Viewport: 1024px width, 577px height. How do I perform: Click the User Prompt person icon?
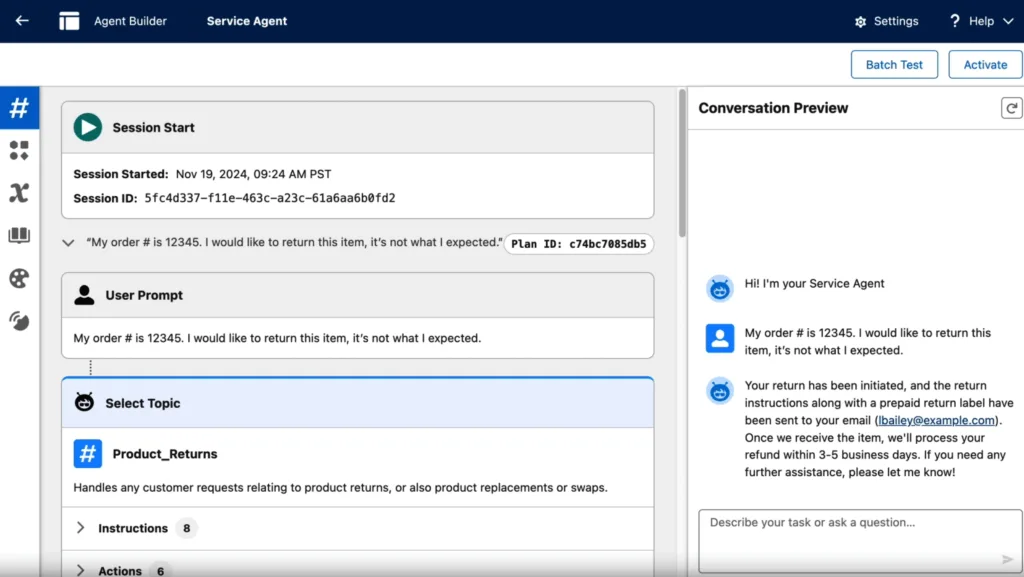point(84,295)
